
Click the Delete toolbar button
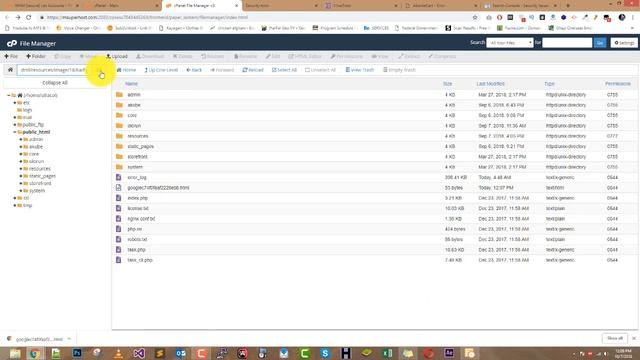click(x=182, y=56)
